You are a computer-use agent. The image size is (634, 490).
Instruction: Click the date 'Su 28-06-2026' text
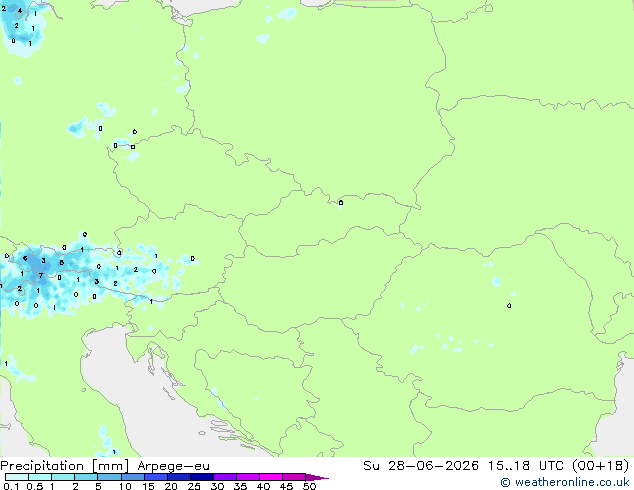(421, 466)
